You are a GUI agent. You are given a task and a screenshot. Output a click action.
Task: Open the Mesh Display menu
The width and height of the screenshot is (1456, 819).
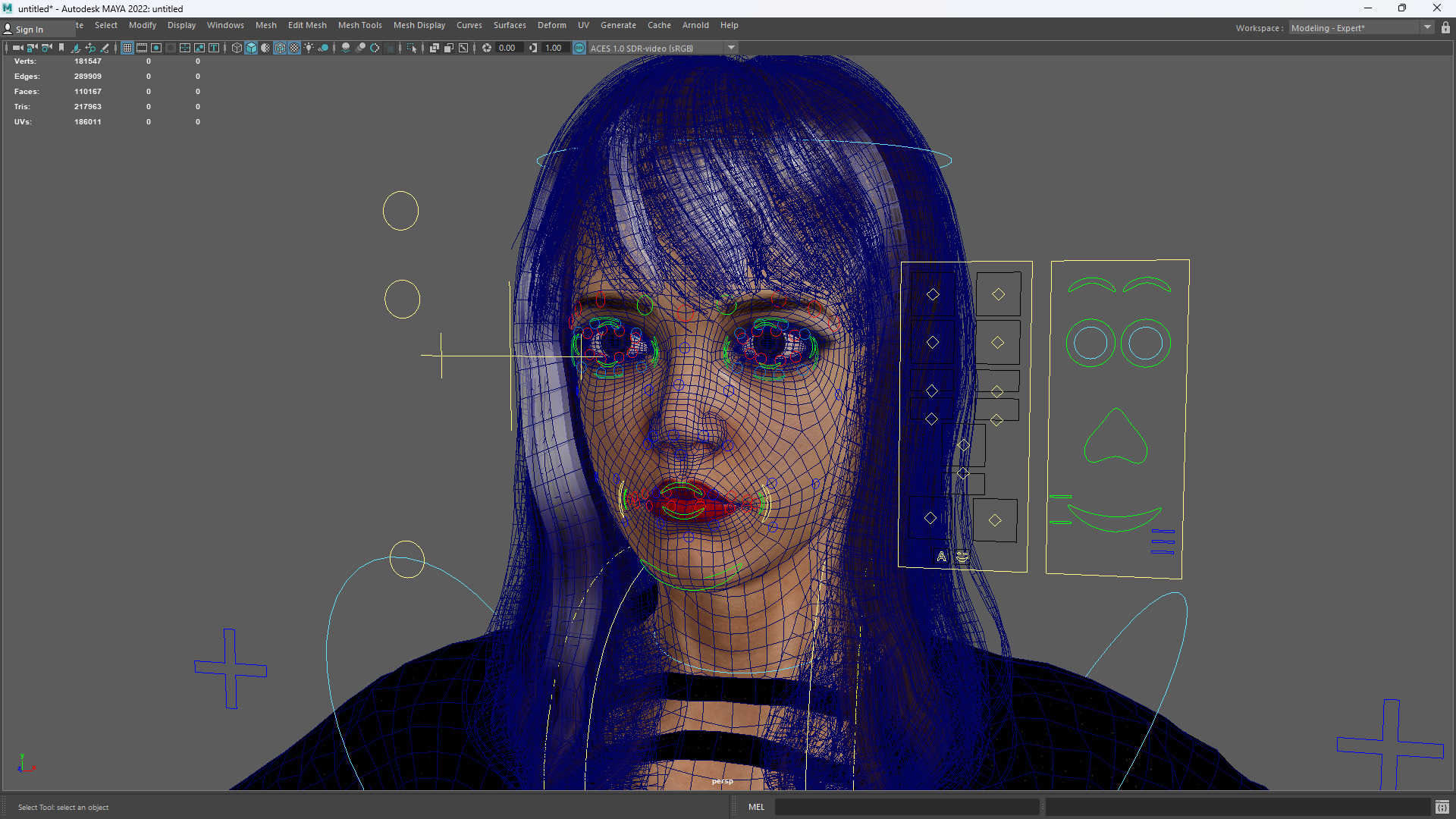point(419,25)
